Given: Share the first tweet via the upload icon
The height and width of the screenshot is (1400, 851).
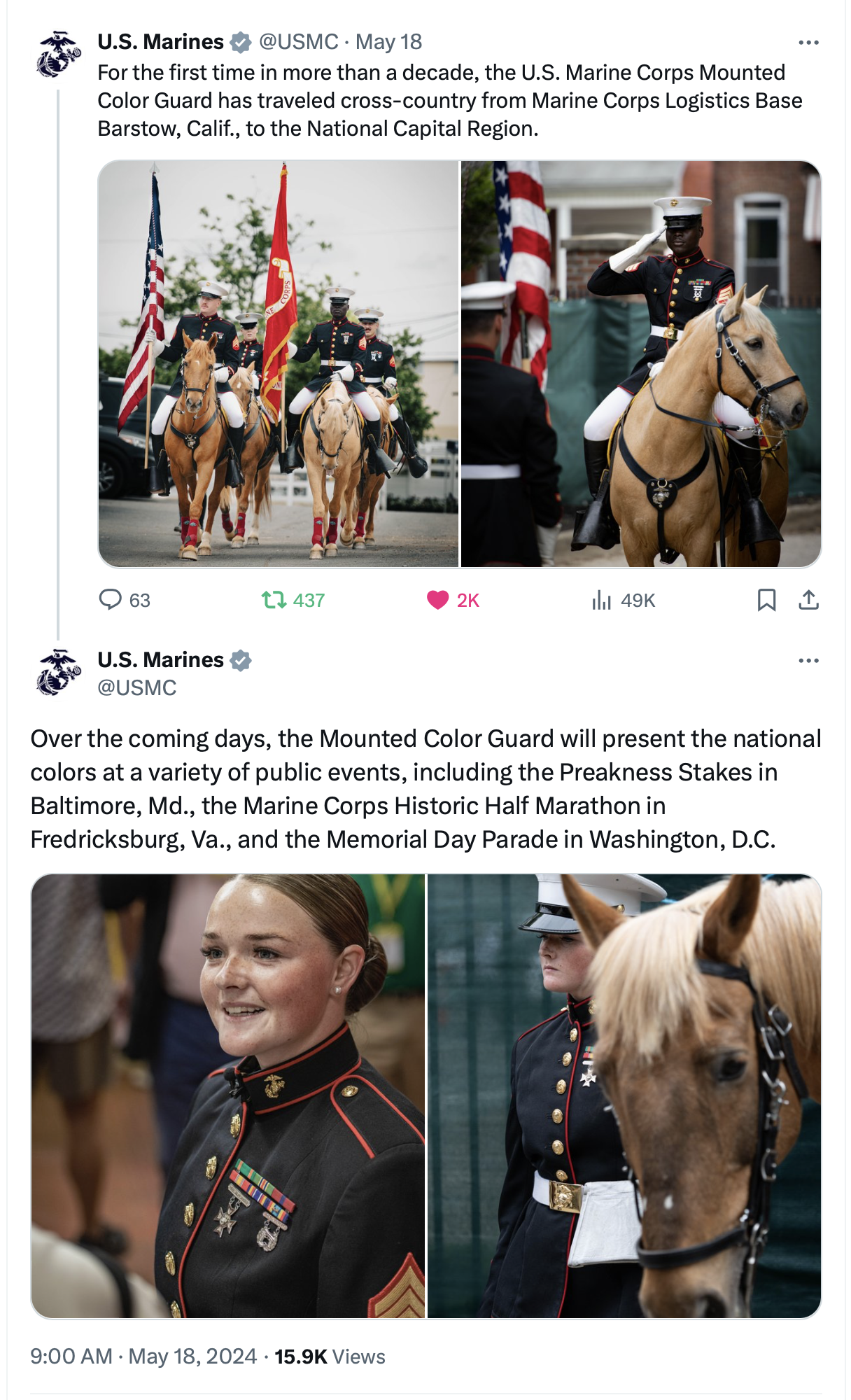Looking at the screenshot, I should [x=809, y=600].
